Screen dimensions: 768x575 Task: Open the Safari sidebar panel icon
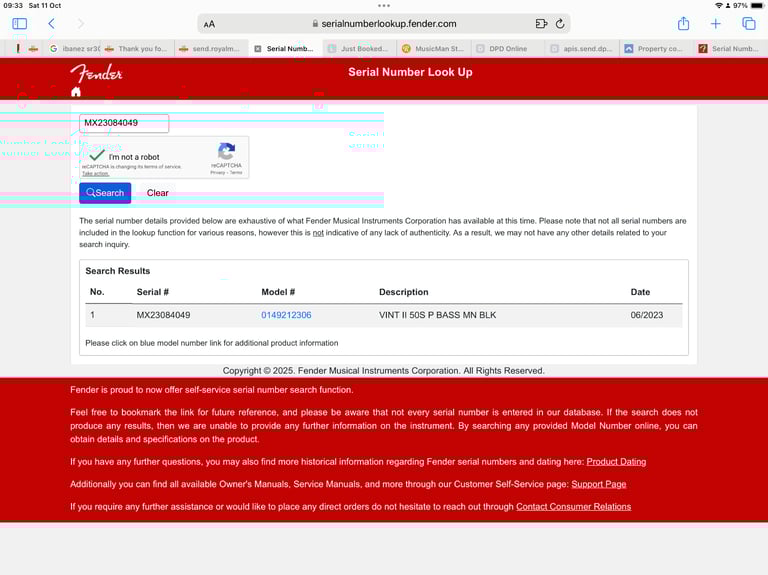pyautogui.click(x=20, y=24)
